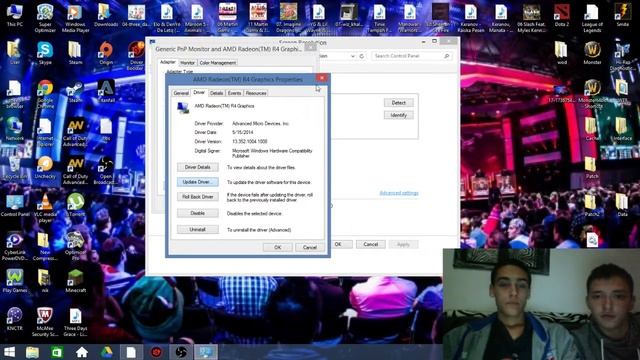Open the Play Games desktop shortcut
The width and height of the screenshot is (640, 360).
point(14,281)
